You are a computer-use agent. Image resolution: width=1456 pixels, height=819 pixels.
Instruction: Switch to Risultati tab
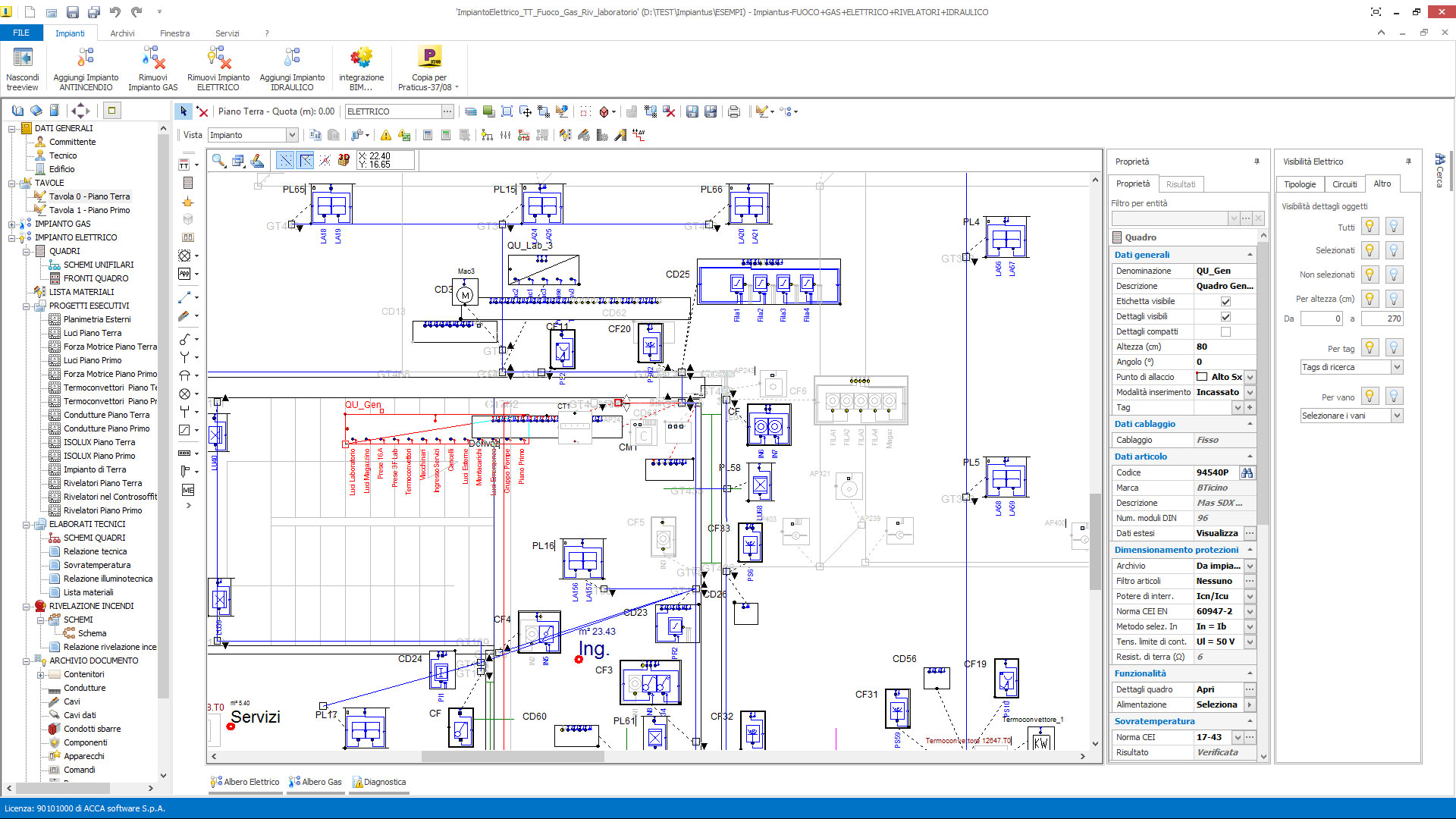[x=1180, y=184]
